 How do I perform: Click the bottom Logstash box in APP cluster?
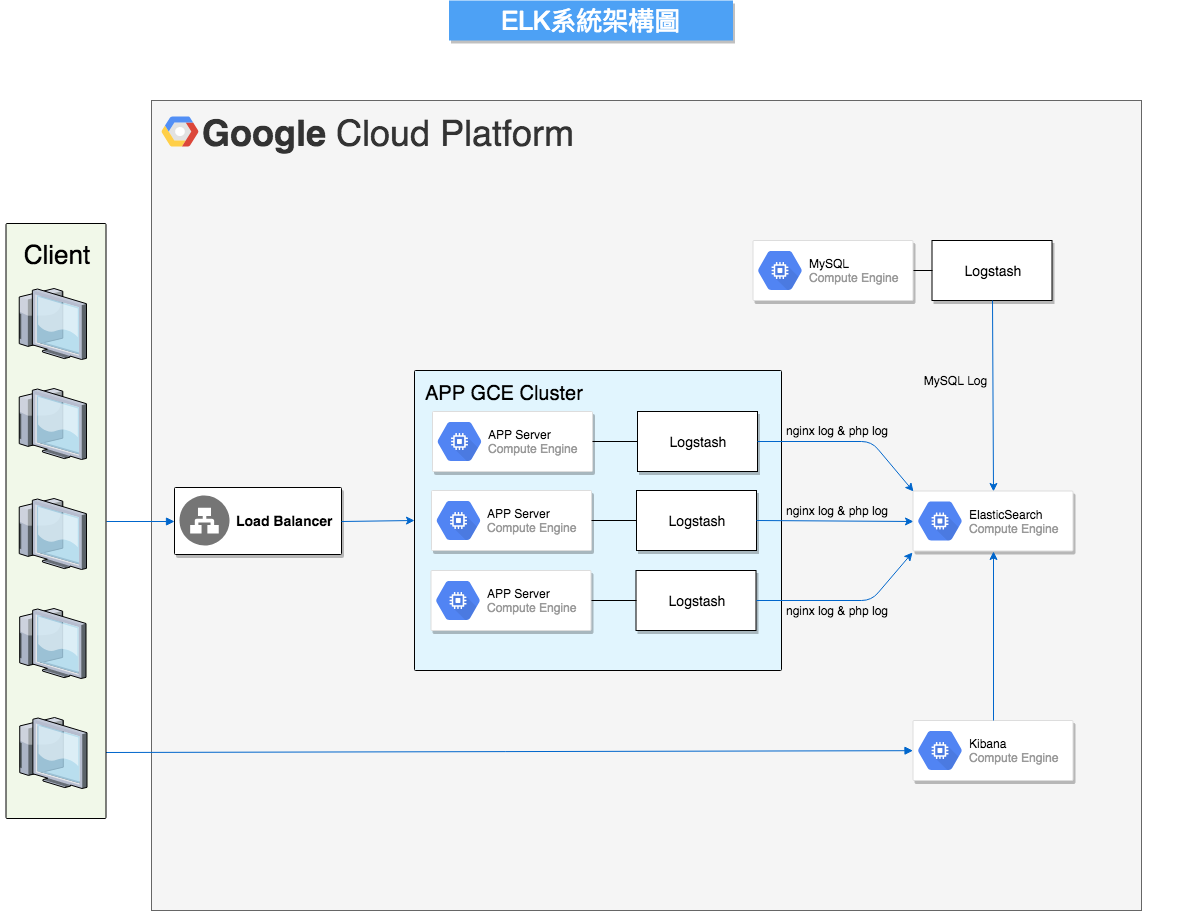click(696, 601)
